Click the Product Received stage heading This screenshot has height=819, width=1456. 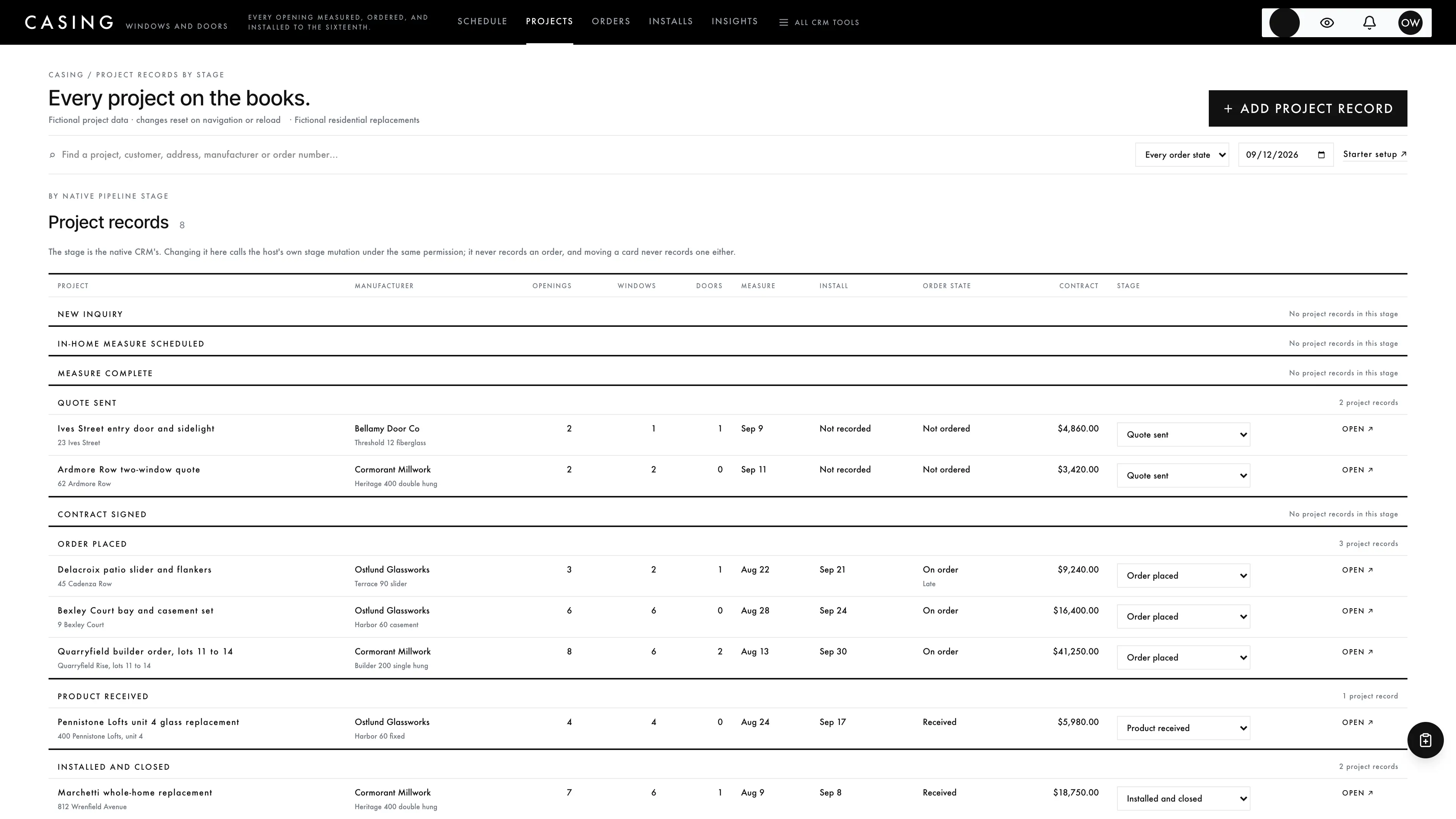pos(103,697)
